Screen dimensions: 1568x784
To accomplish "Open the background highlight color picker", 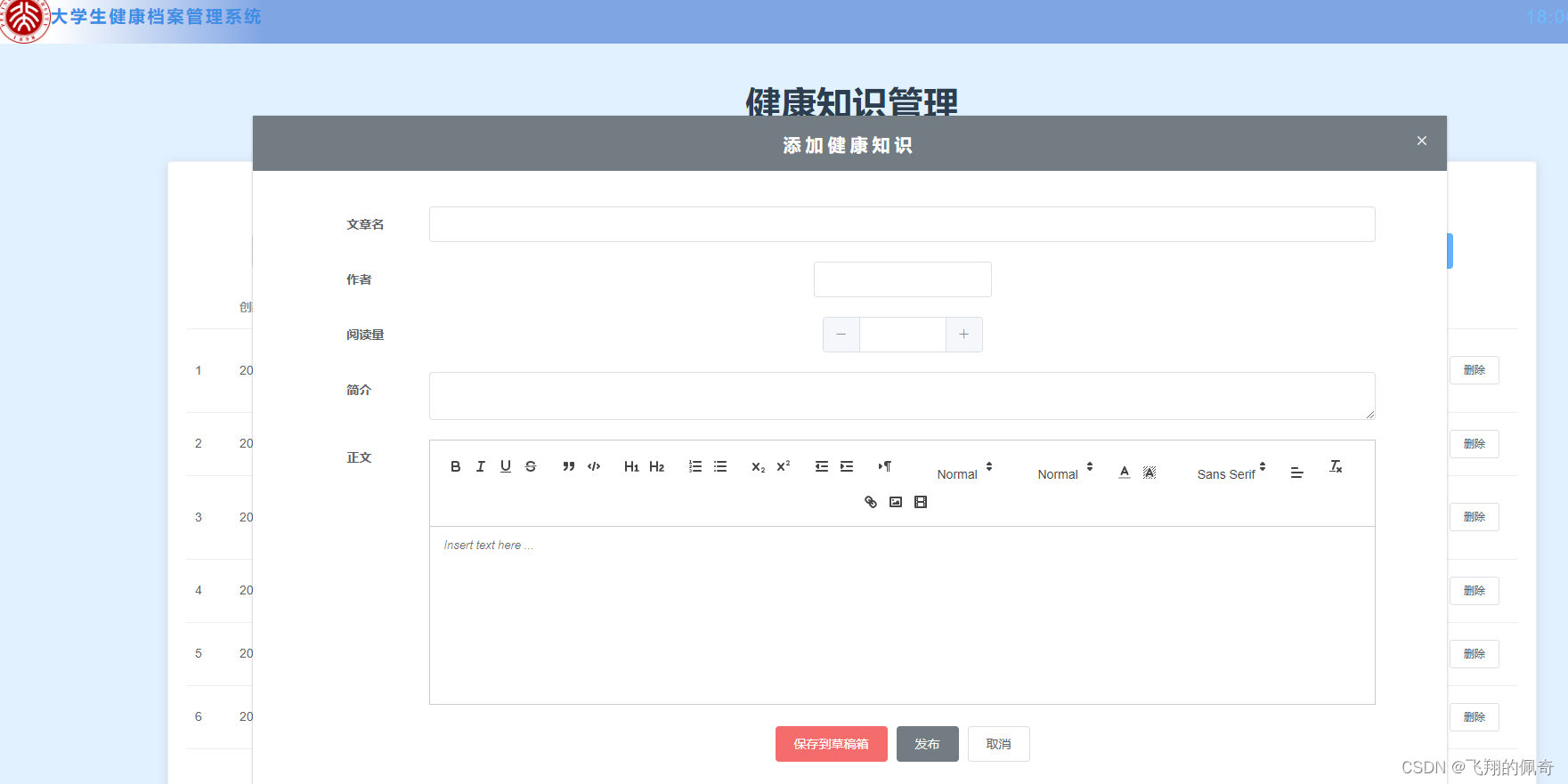I will coord(1150,473).
